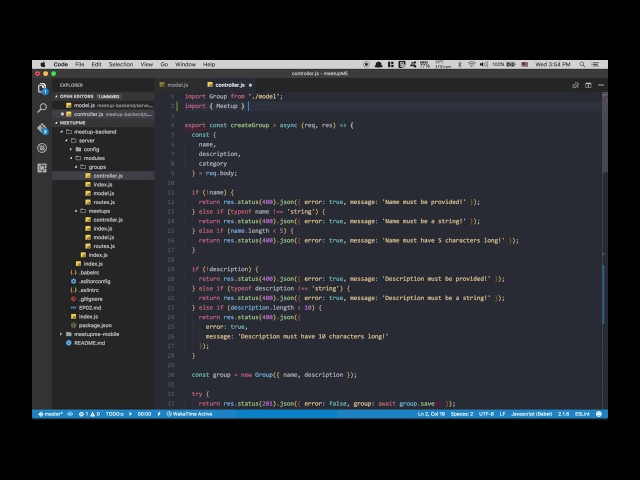Screen dimensions: 640x480
Task: Change indentation via Spaces: 2
Action: coord(462,414)
